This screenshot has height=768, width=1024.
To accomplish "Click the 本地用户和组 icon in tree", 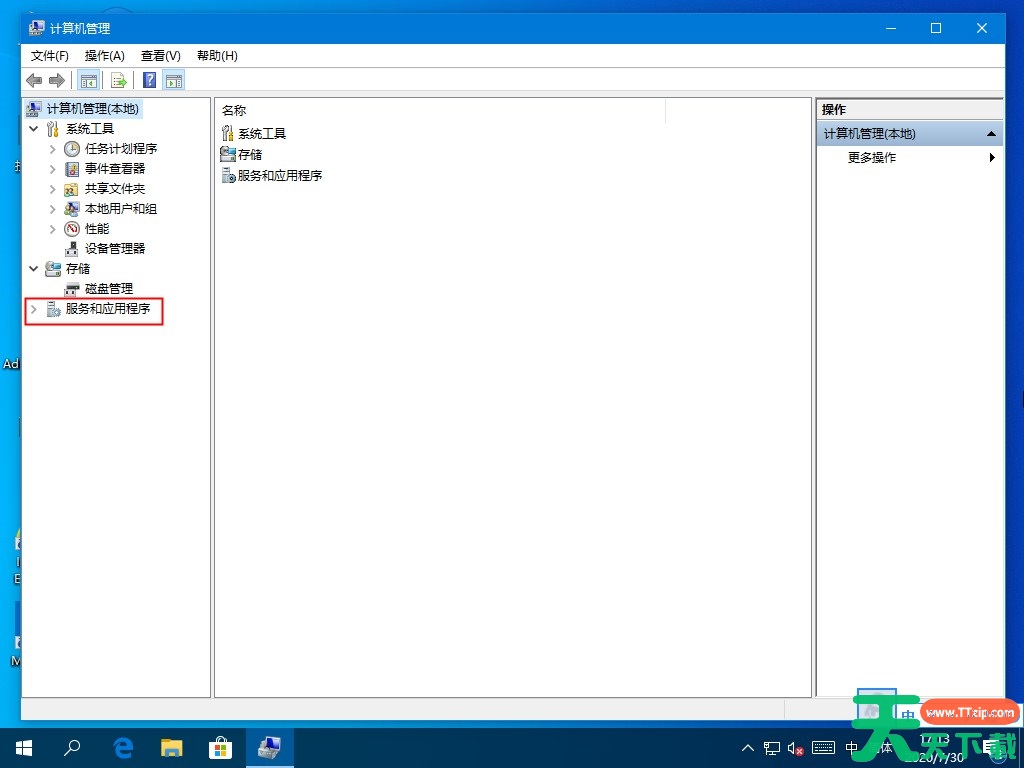I will (x=72, y=209).
